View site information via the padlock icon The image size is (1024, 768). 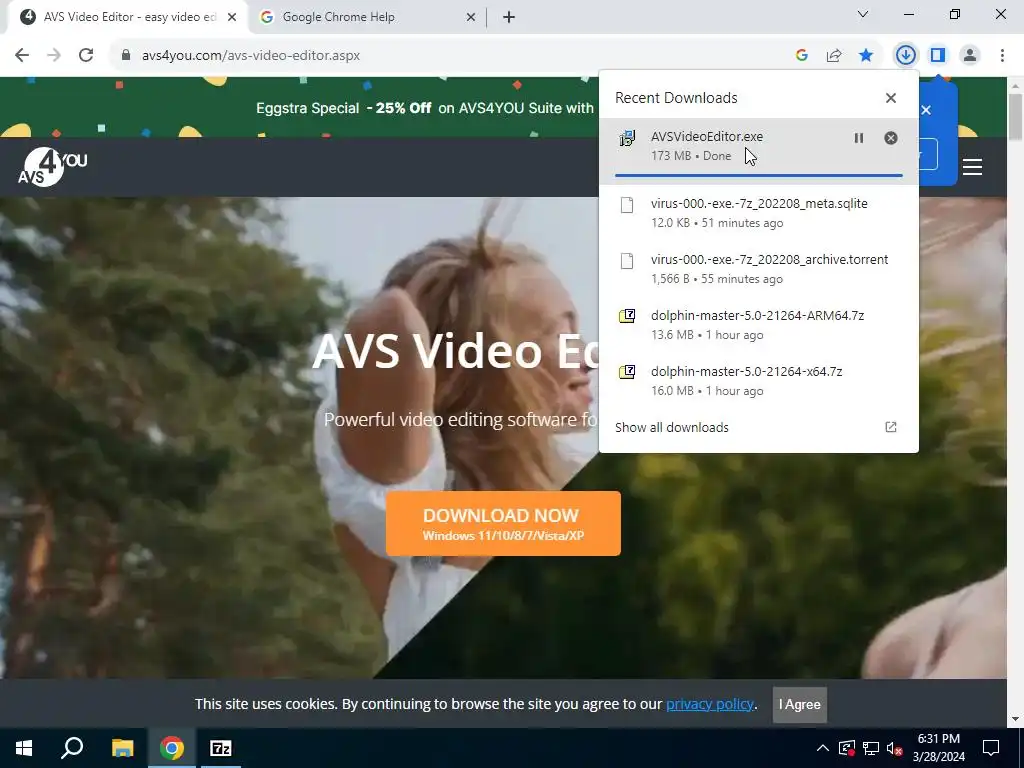tap(126, 56)
